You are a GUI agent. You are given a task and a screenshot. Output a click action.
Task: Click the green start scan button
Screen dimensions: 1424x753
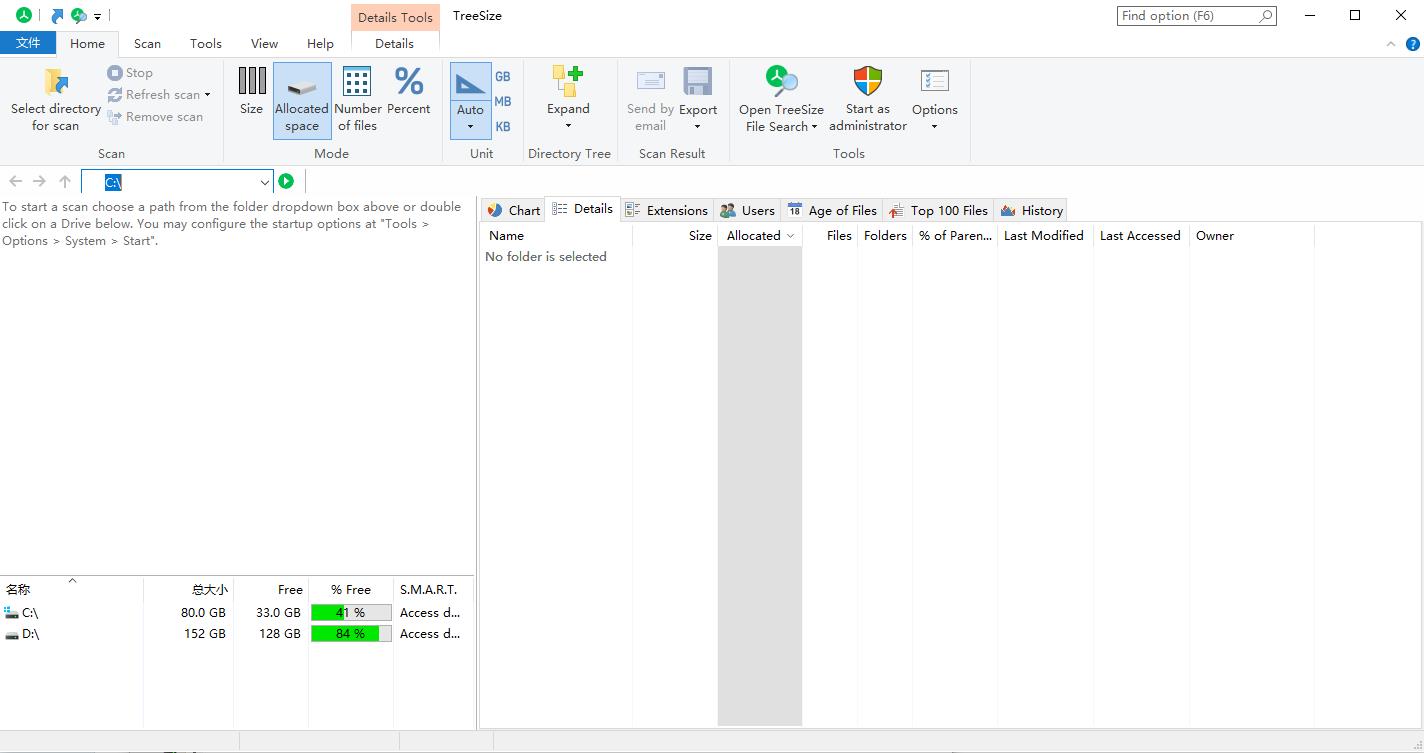286,181
